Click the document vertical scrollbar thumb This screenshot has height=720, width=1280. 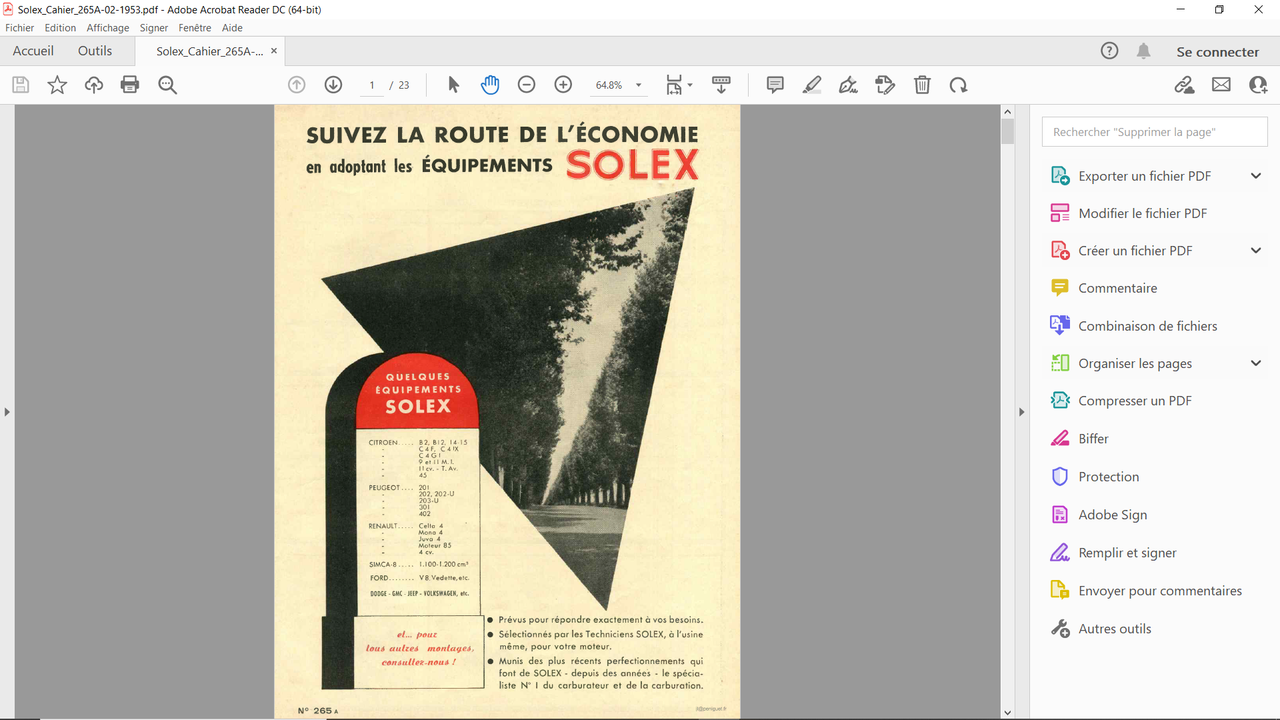pos(1008,132)
